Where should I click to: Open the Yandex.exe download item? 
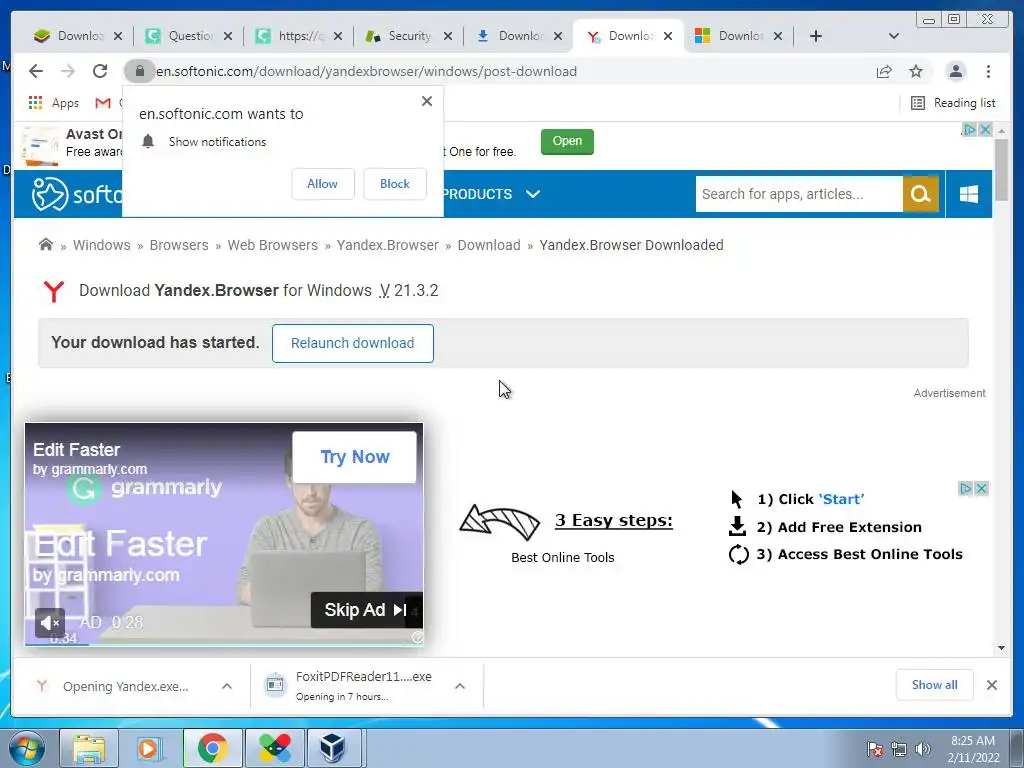point(124,686)
